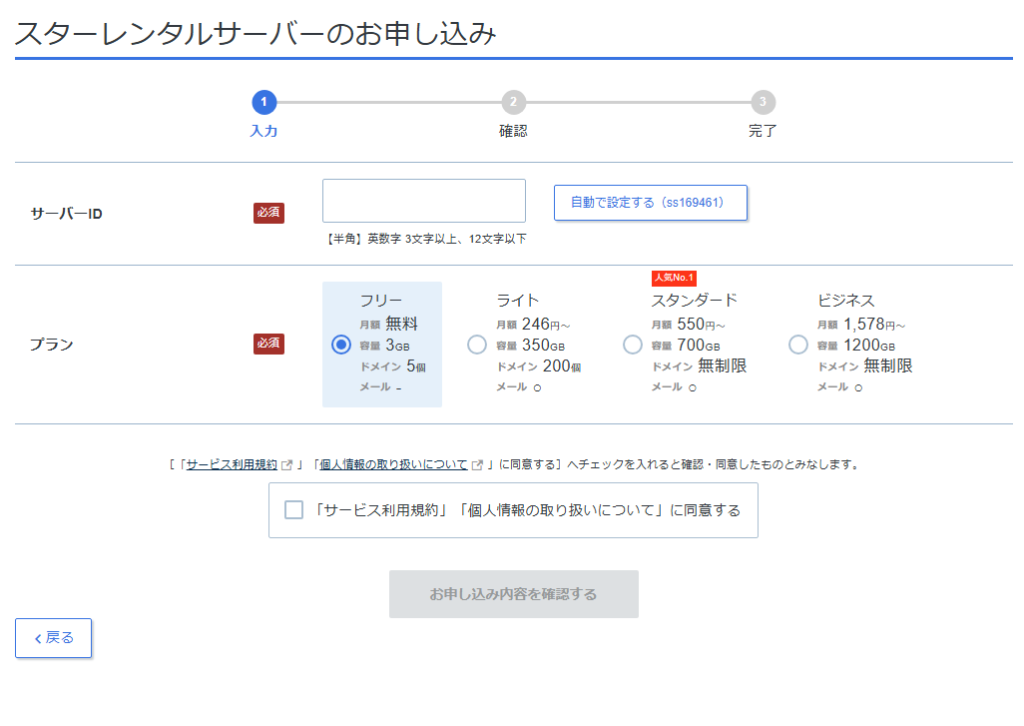Click the スターレンタルサーバーのお申し込み page heading
This screenshot has width=1024, height=726.
coord(256,33)
